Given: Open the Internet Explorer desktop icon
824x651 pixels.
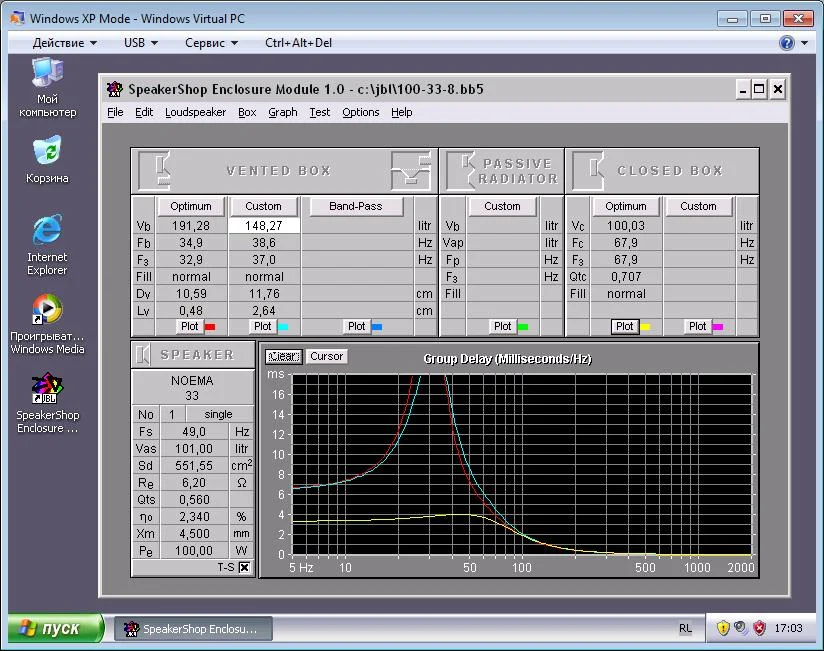Looking at the screenshot, I should coord(47,232).
